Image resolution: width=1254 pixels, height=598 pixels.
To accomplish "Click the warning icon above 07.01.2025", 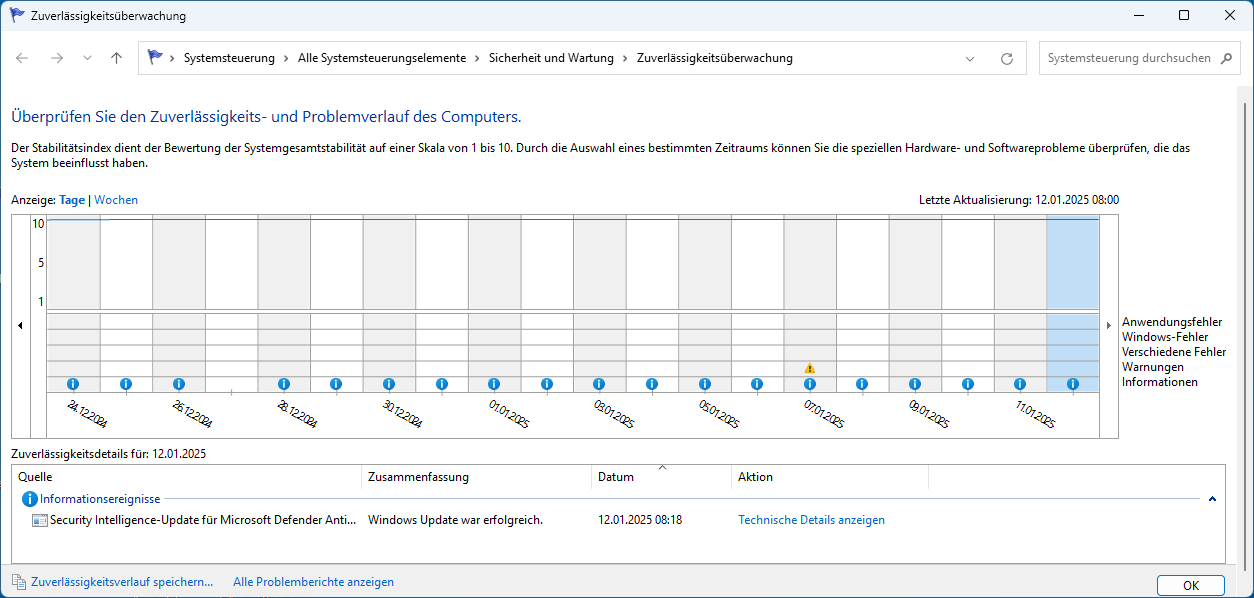I will coord(809,368).
